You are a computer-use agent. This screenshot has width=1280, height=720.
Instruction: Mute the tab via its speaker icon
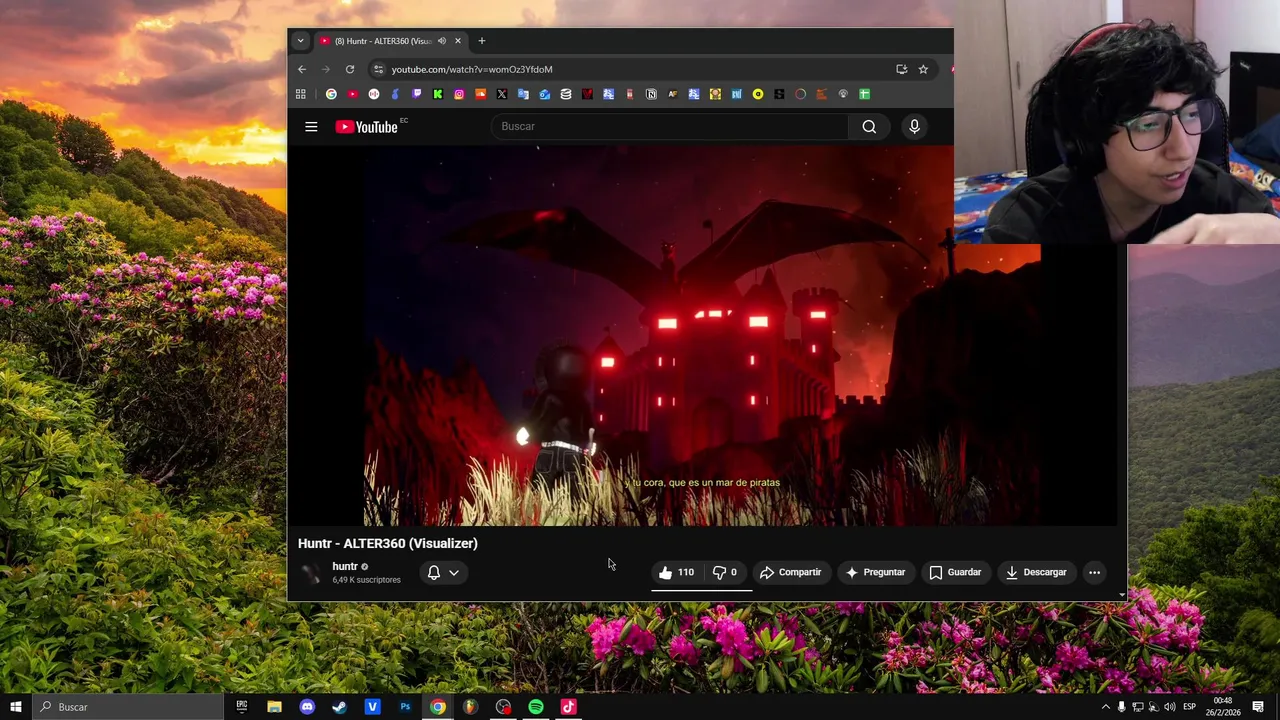442,41
